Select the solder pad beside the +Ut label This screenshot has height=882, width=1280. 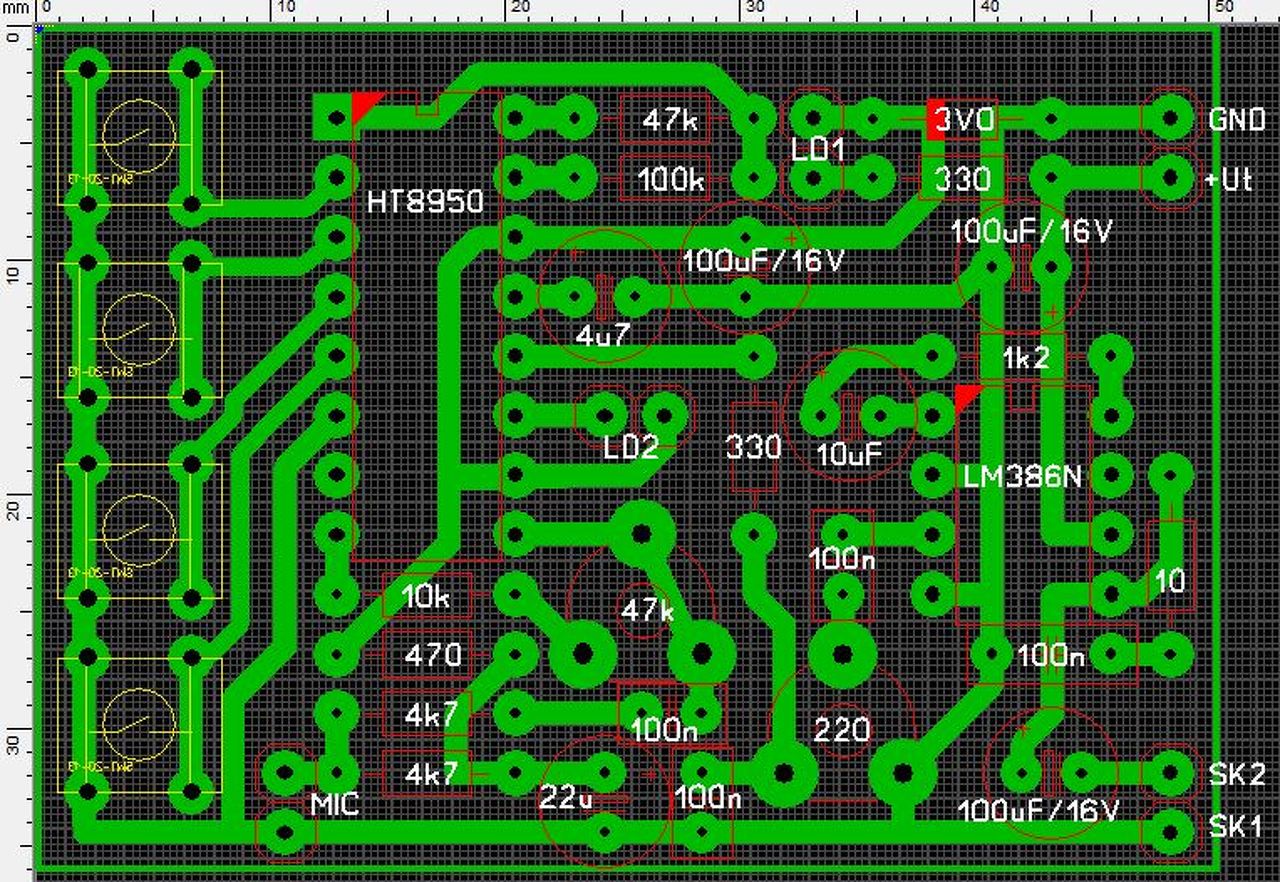(1168, 179)
